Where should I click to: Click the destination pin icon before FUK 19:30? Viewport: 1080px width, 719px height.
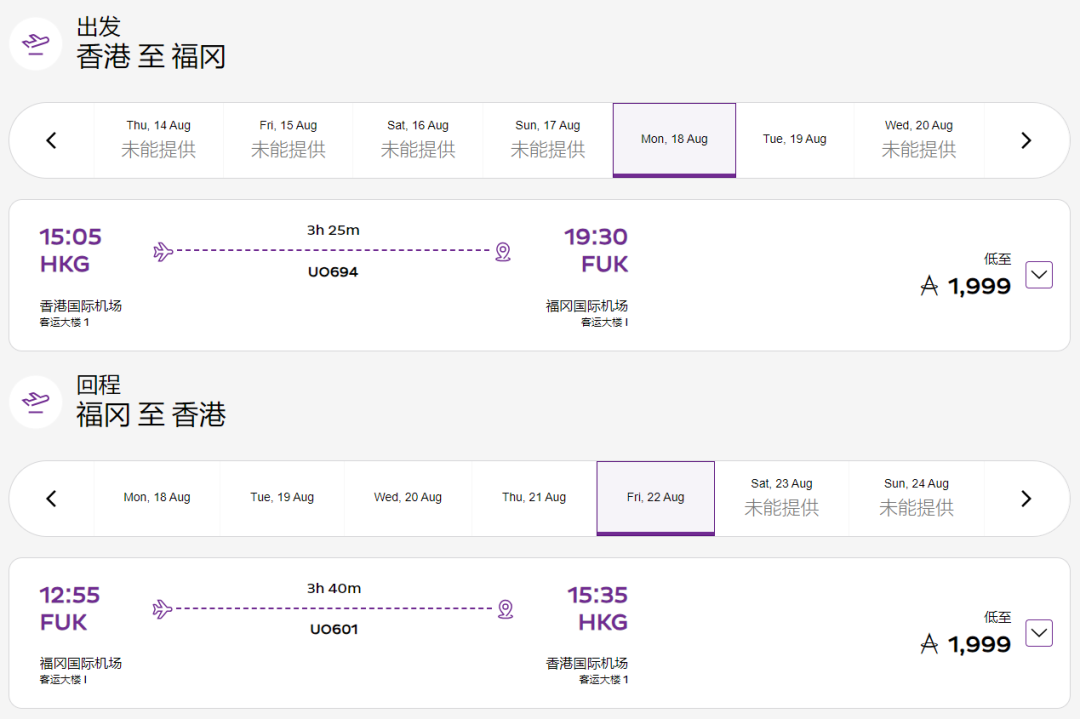[503, 252]
